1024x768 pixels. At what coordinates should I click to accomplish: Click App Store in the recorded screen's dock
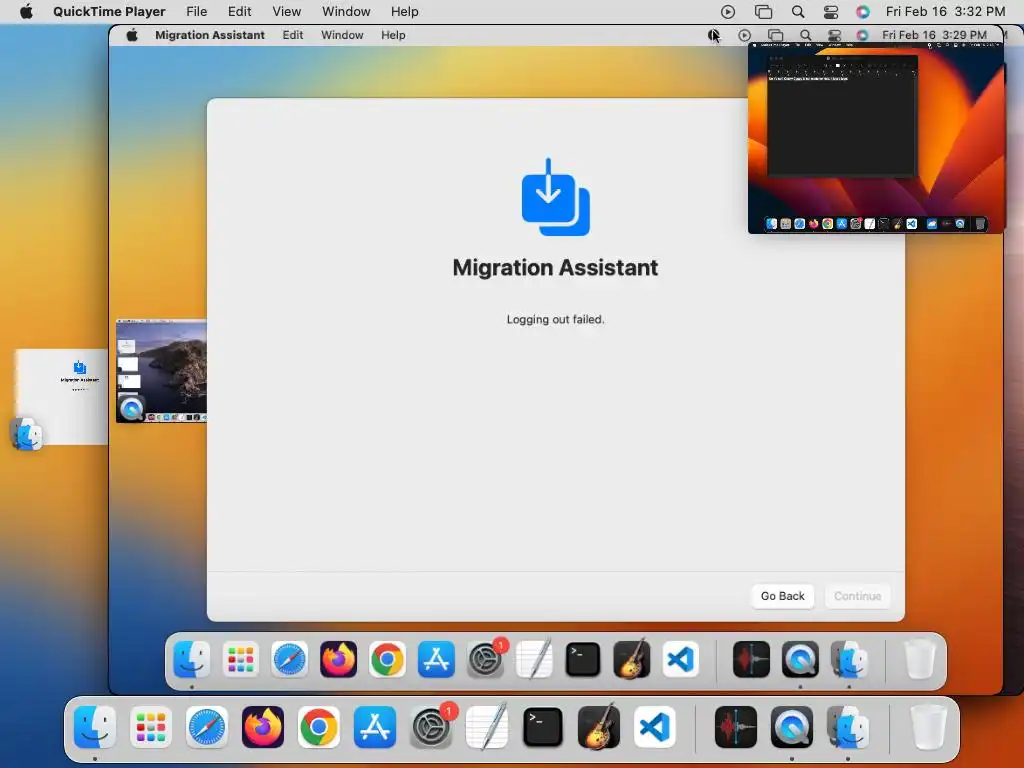coord(436,660)
